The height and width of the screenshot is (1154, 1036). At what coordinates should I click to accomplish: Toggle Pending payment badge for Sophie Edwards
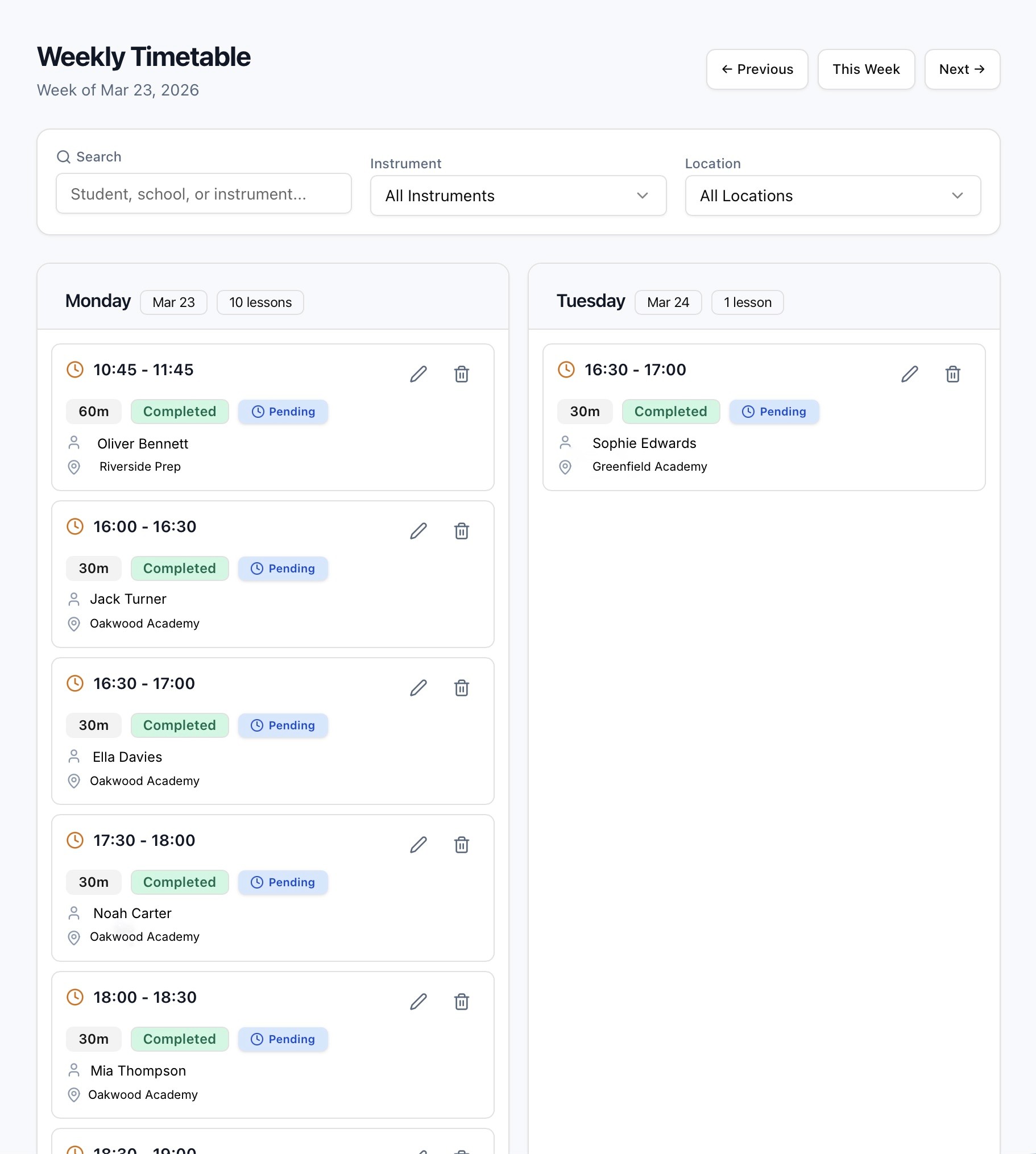pyautogui.click(x=773, y=412)
